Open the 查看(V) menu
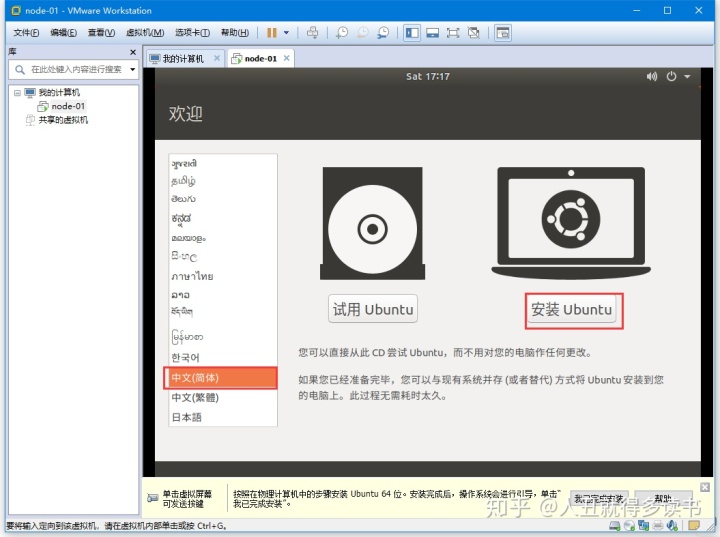This screenshot has width=720, height=537. click(x=101, y=33)
